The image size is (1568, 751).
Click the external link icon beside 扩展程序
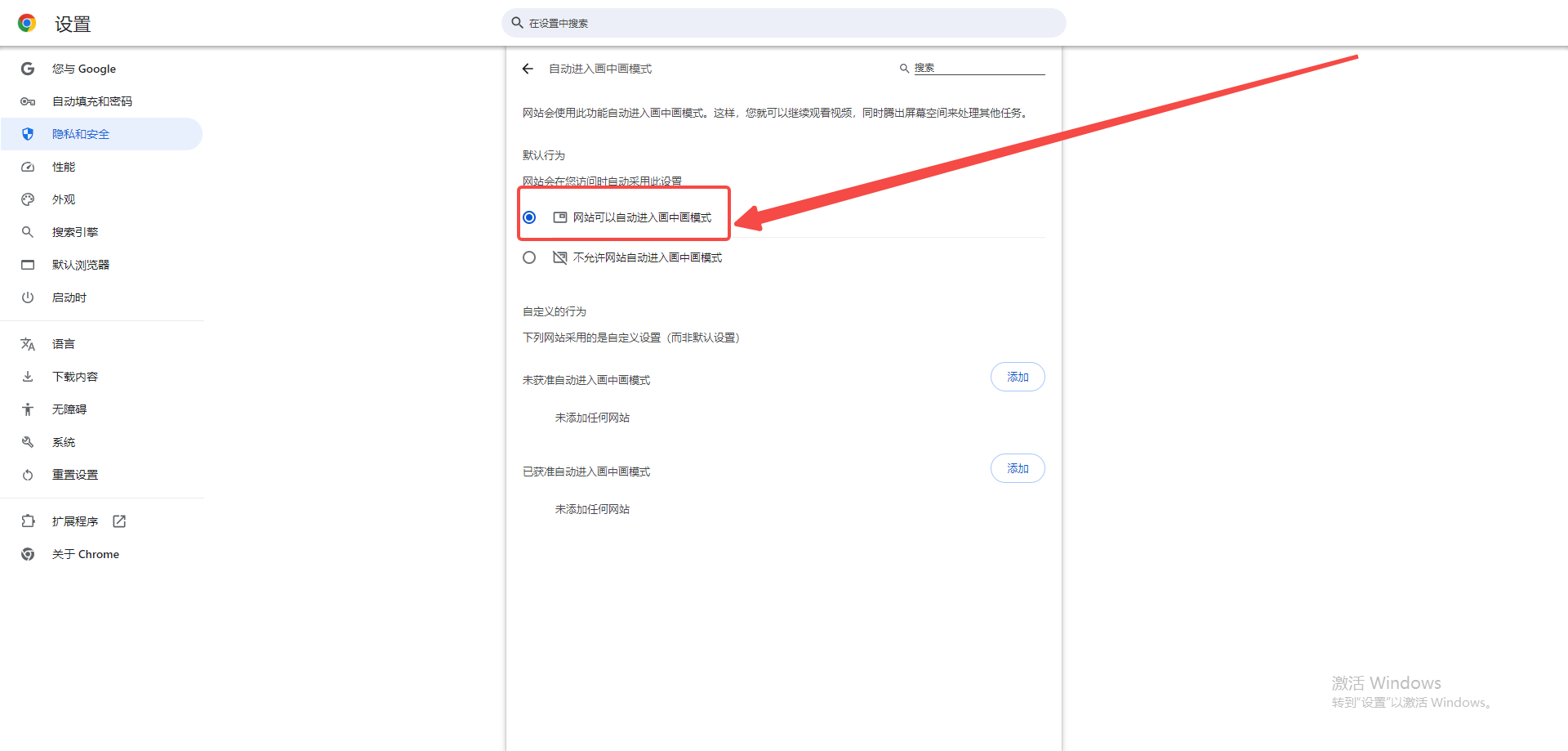pos(119,521)
